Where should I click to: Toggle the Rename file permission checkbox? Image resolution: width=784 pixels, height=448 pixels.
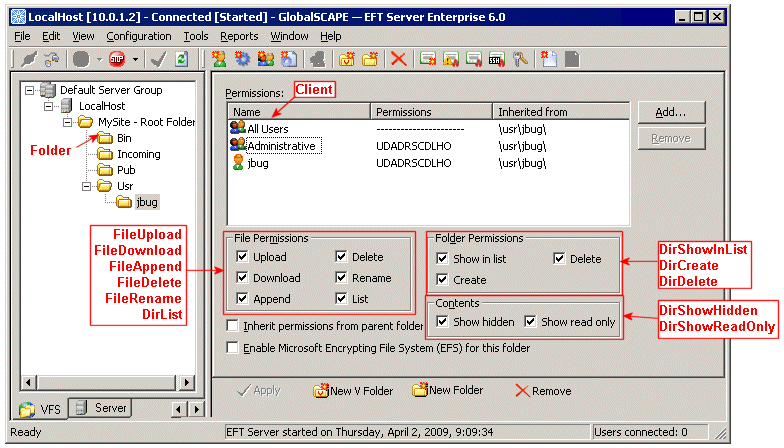point(342,278)
